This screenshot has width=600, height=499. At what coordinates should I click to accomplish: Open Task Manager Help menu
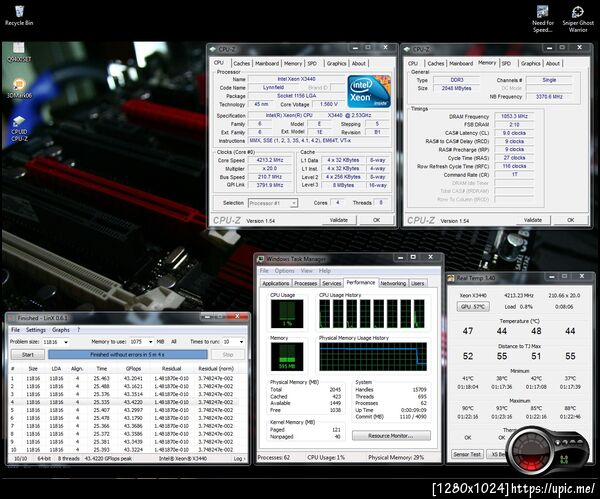pyautogui.click(x=324, y=271)
